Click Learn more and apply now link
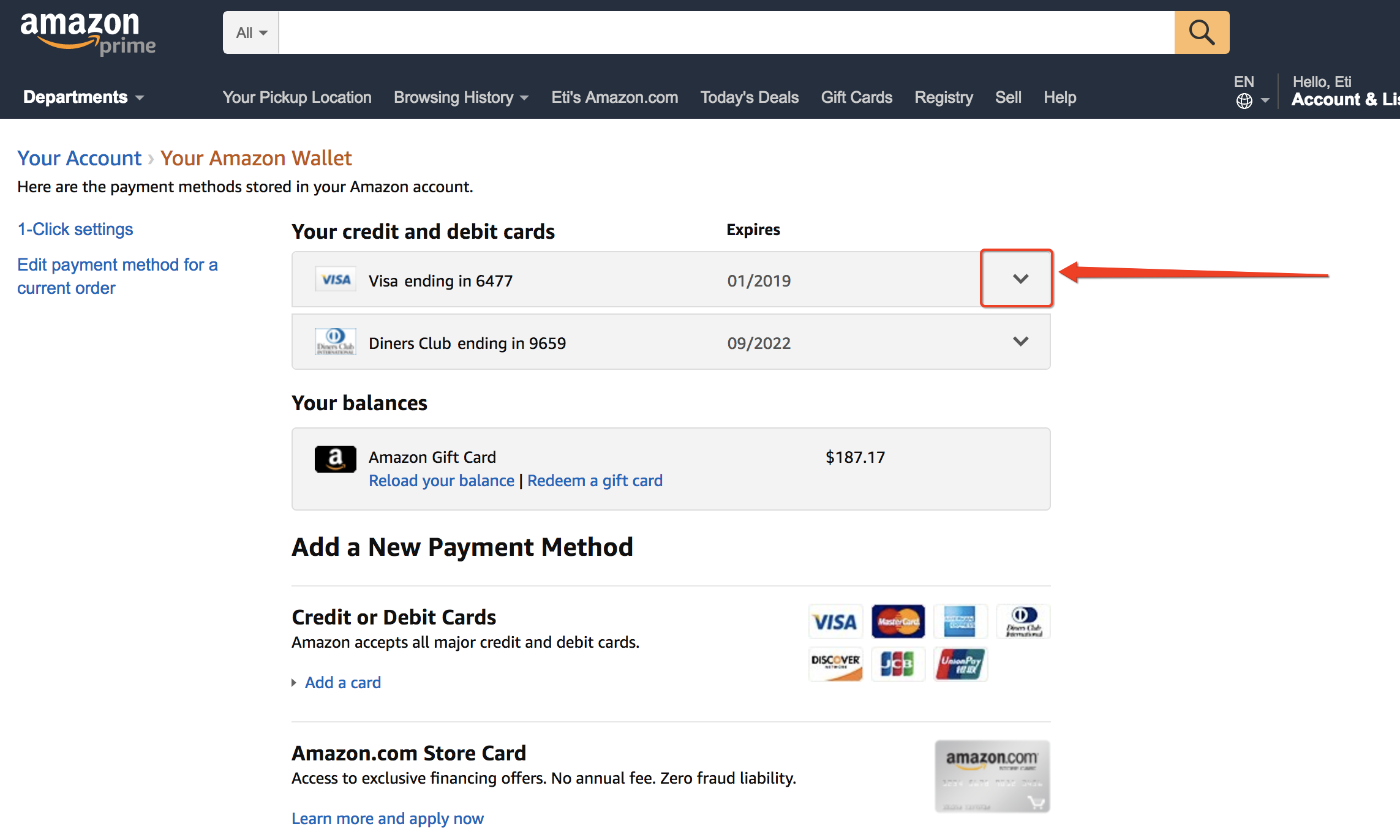The height and width of the screenshot is (840, 1400). pos(388,819)
